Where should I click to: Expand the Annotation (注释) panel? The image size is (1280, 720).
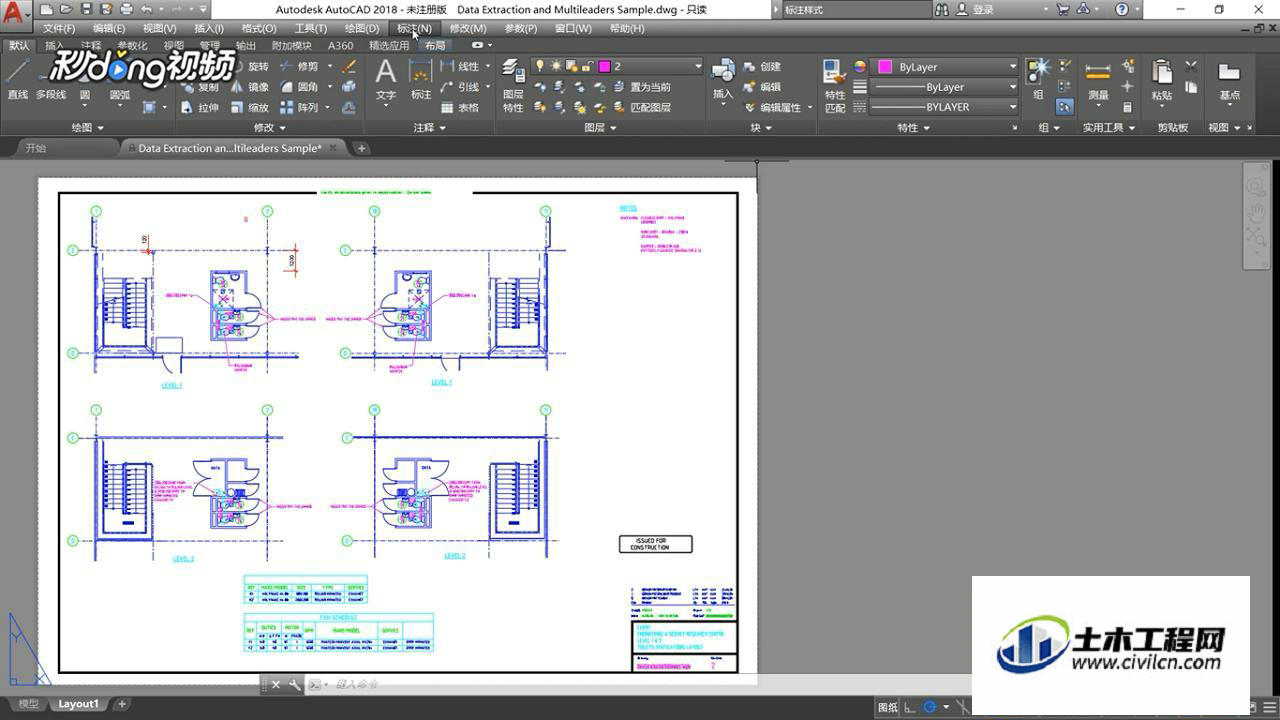coord(429,128)
